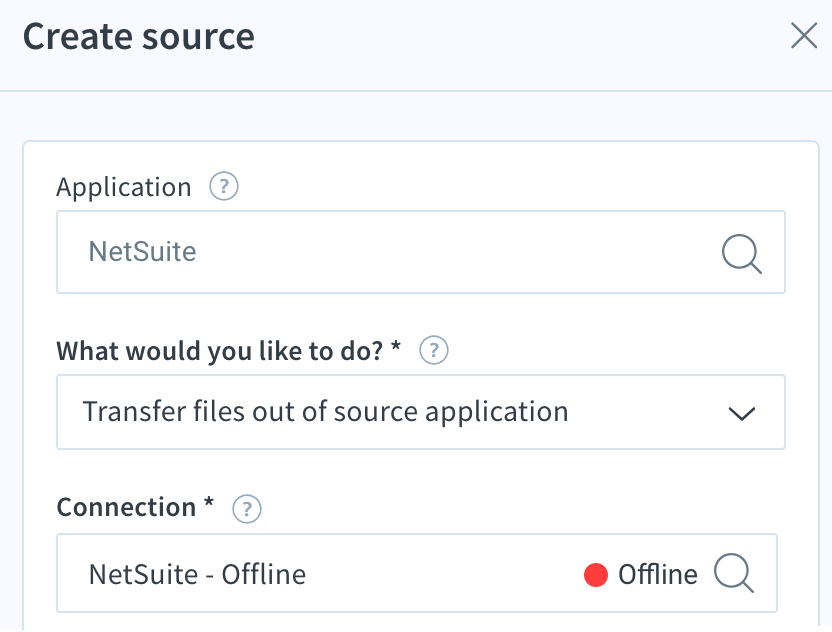Open the Transfer files out of source application dropdown

tap(421, 412)
